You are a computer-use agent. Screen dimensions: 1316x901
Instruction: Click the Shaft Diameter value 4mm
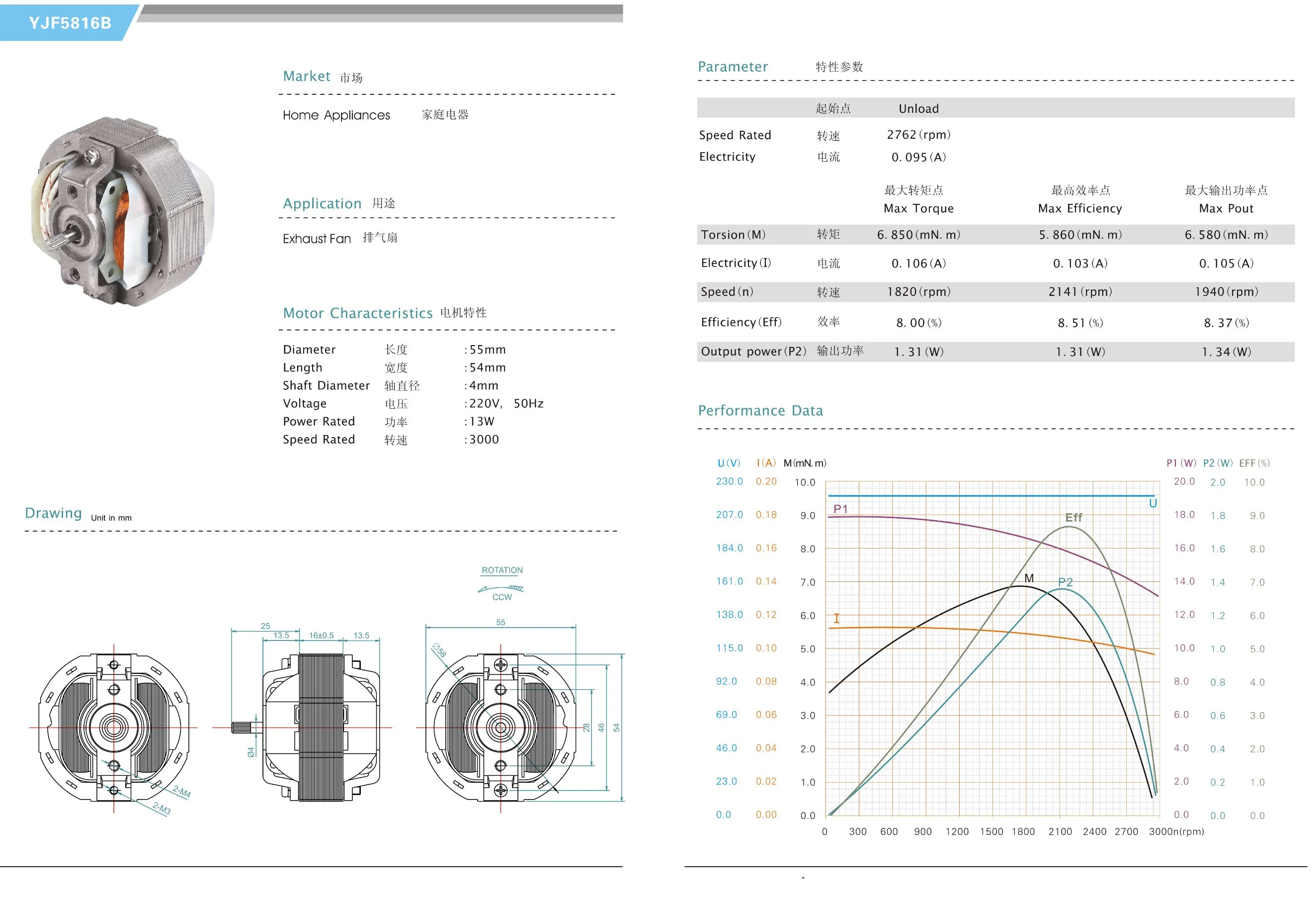pyautogui.click(x=484, y=386)
